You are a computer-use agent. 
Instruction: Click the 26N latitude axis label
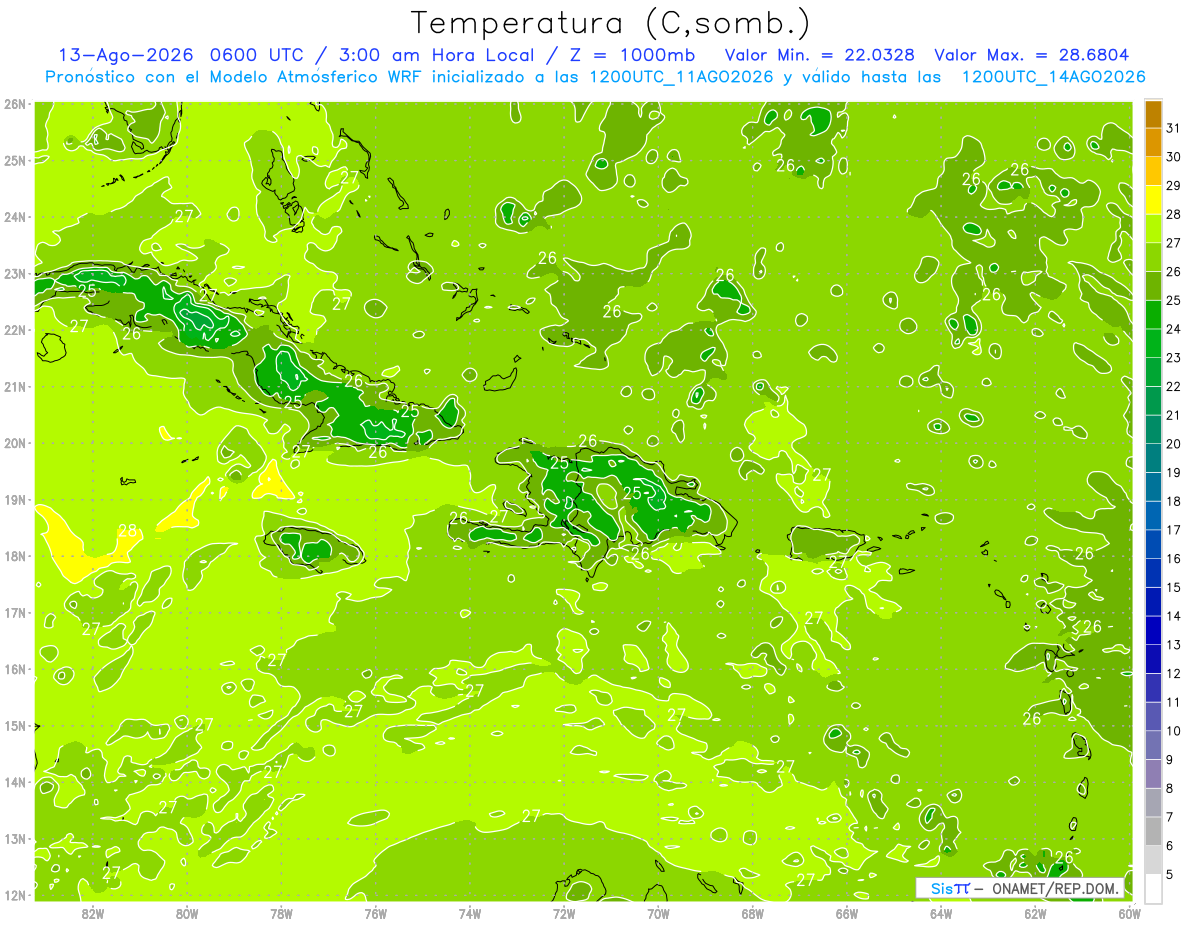coord(15,104)
